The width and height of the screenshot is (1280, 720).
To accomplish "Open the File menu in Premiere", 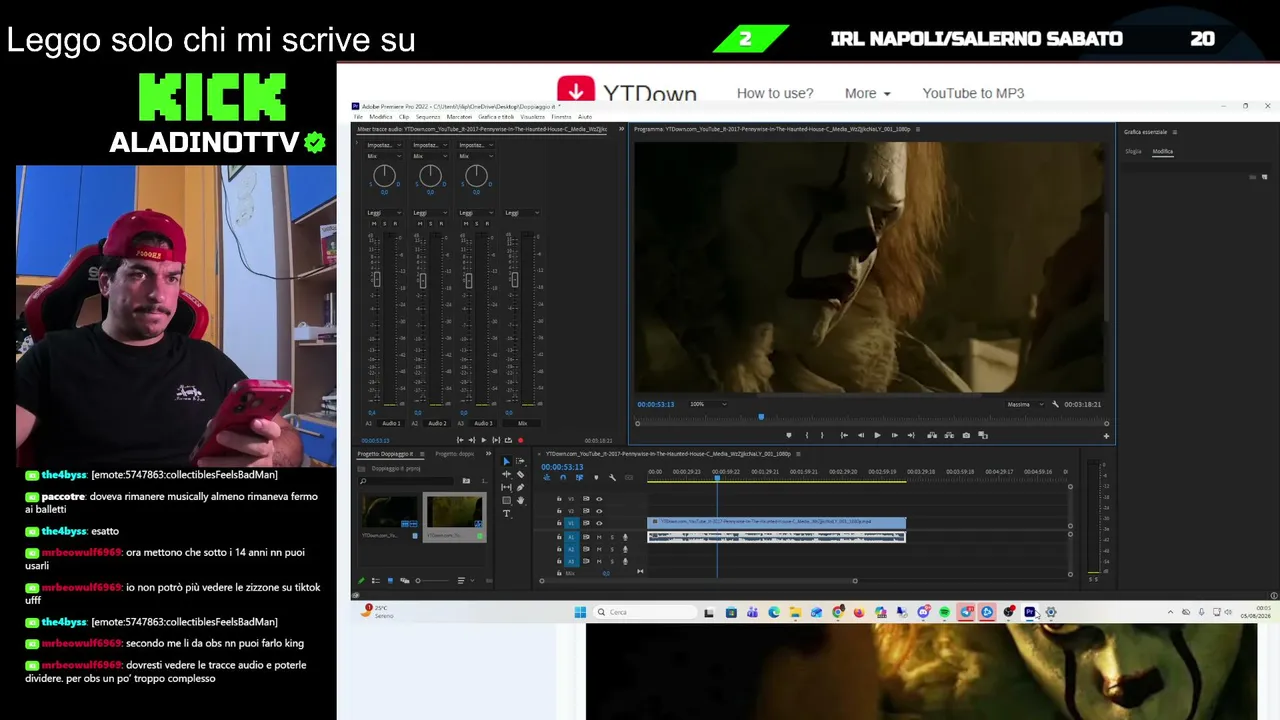I will coord(358,117).
